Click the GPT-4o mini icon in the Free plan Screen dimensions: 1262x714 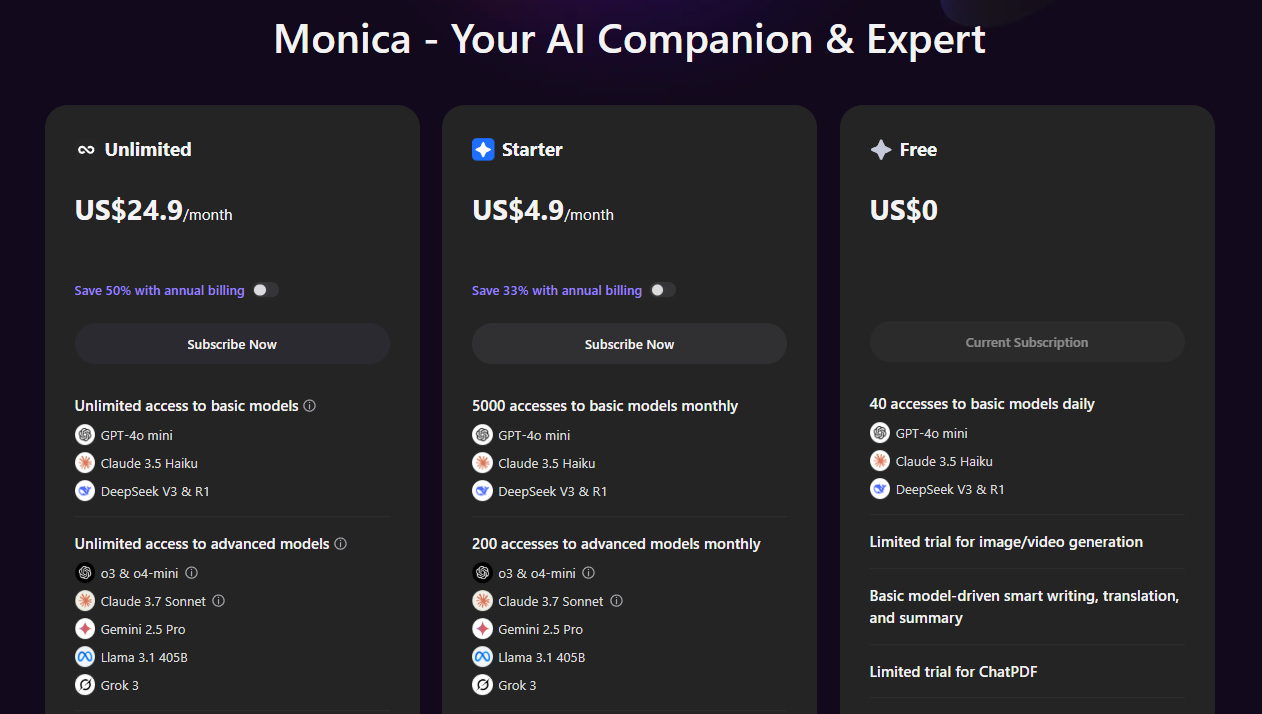[x=880, y=433]
